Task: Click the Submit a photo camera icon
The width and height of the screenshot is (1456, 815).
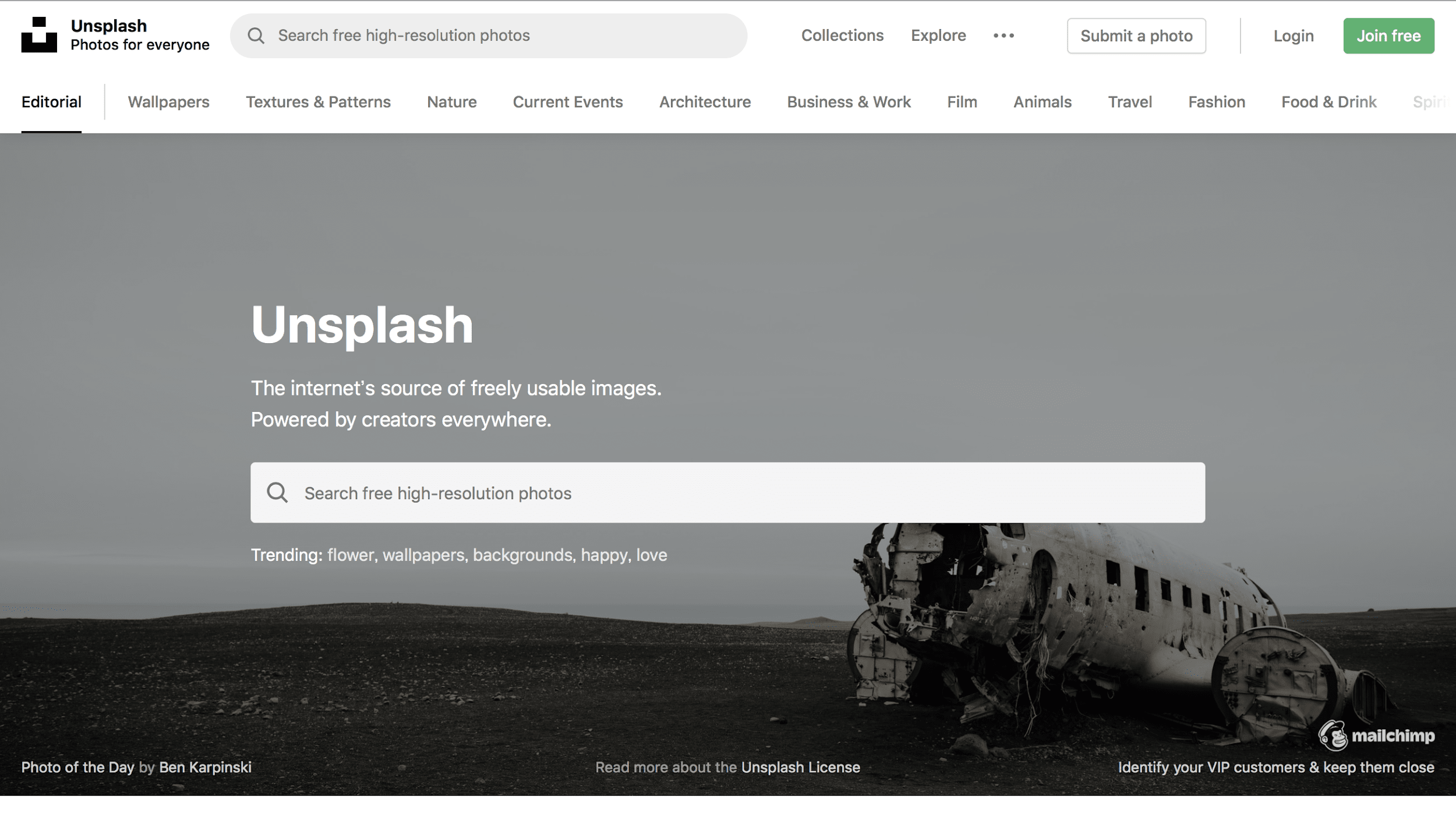Action: pos(1136,35)
